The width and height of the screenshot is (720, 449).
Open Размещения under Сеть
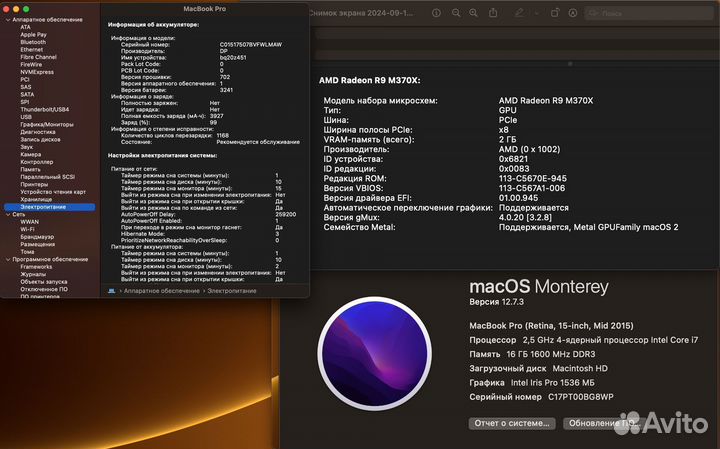38,244
